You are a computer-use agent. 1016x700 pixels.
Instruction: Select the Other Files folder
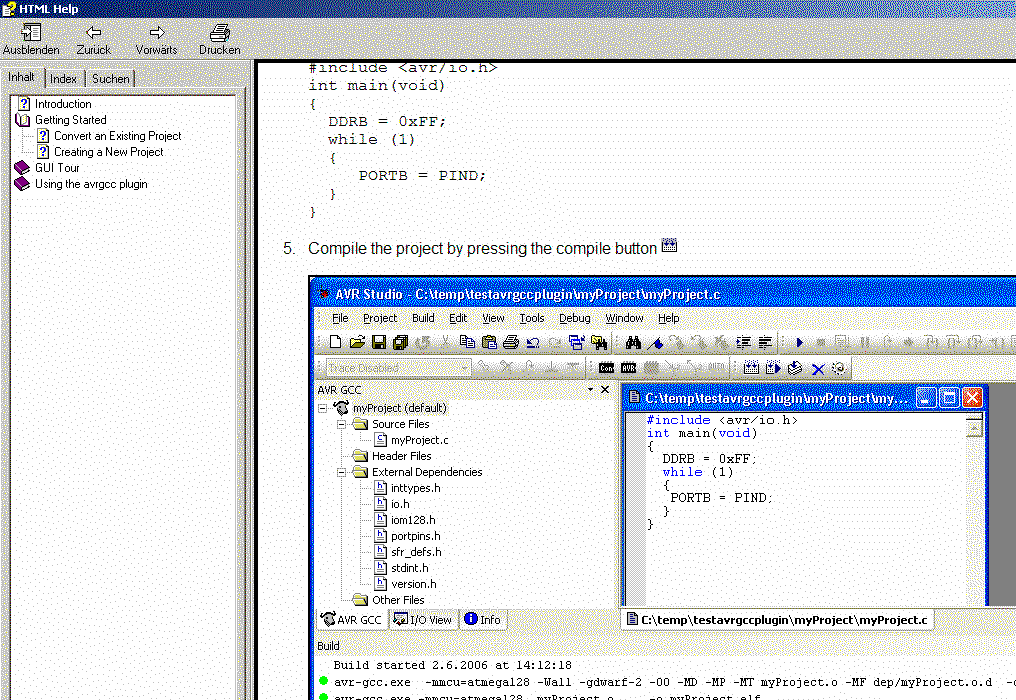398,600
